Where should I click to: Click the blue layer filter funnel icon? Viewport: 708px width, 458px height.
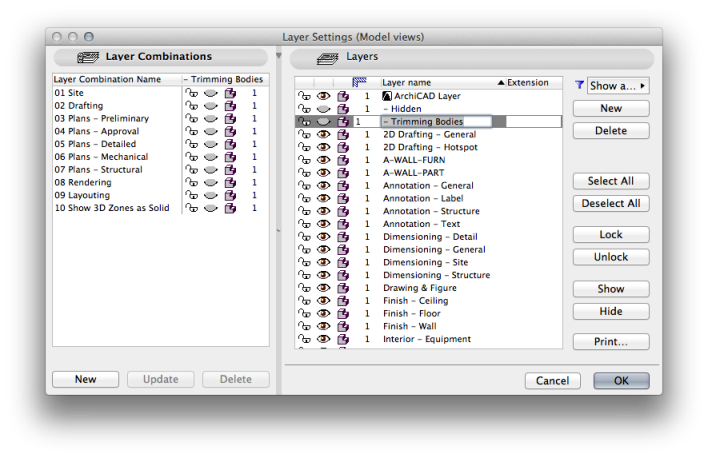point(579,85)
